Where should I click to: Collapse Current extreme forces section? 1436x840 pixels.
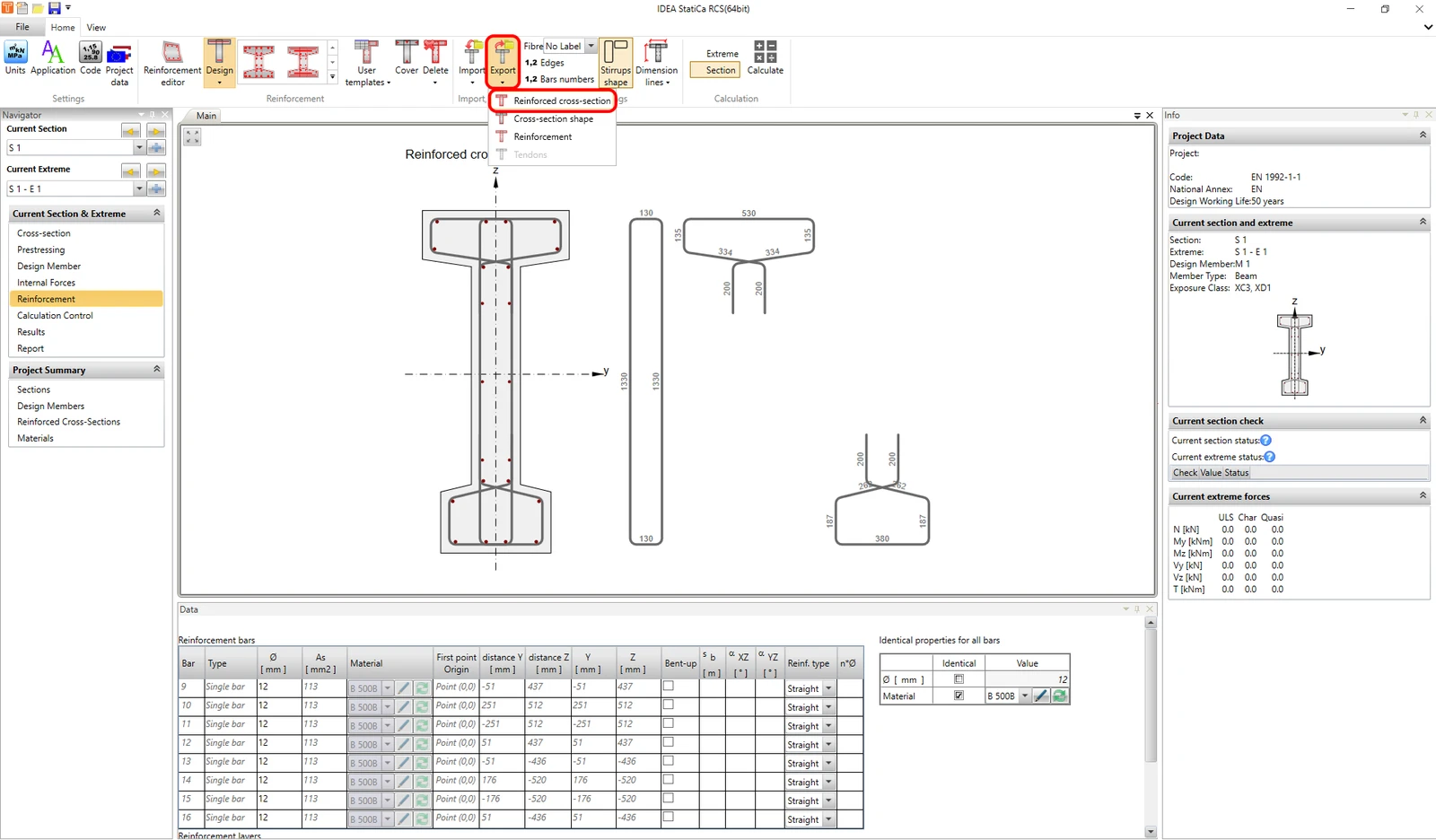click(x=1423, y=496)
